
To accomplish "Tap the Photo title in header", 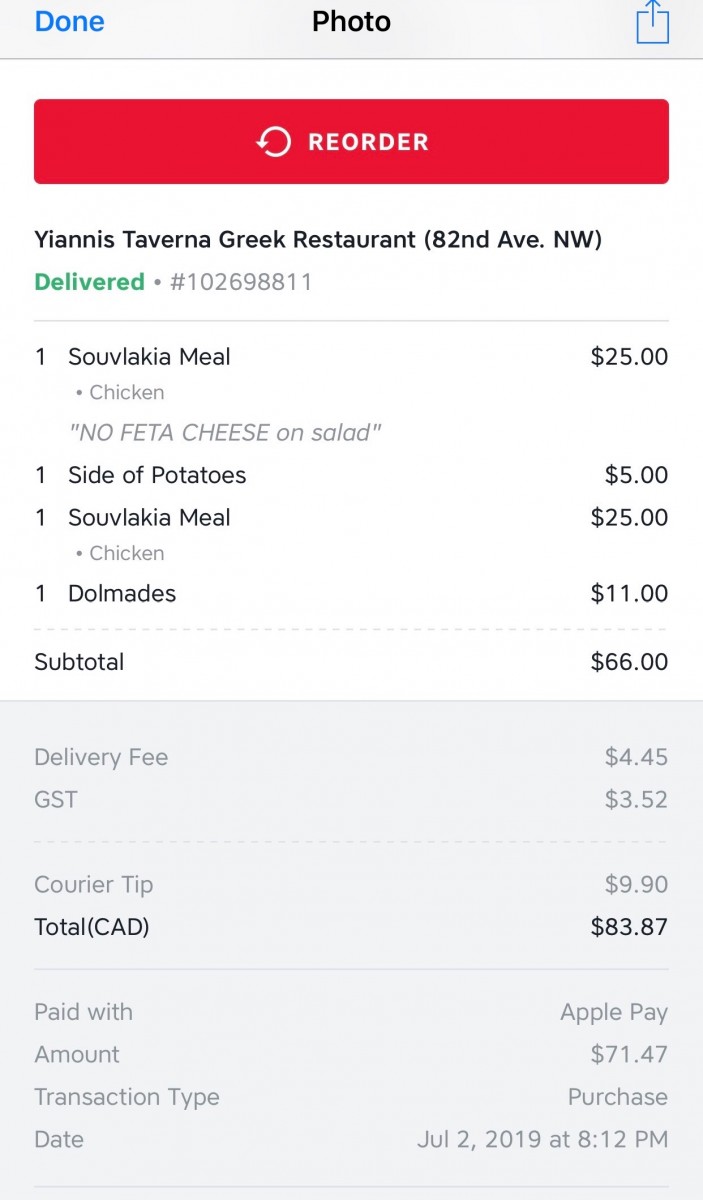I will click(351, 21).
